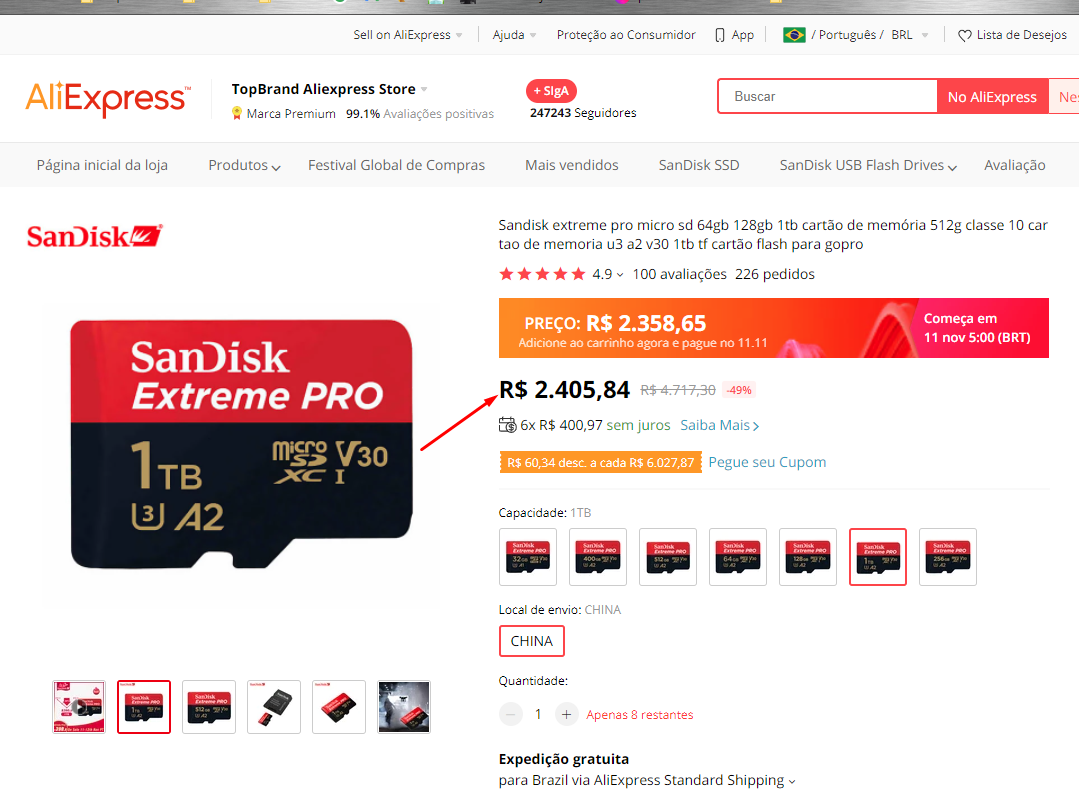The image size is (1079, 798).
Task: Select the 256GB capacity option
Action: tap(948, 557)
